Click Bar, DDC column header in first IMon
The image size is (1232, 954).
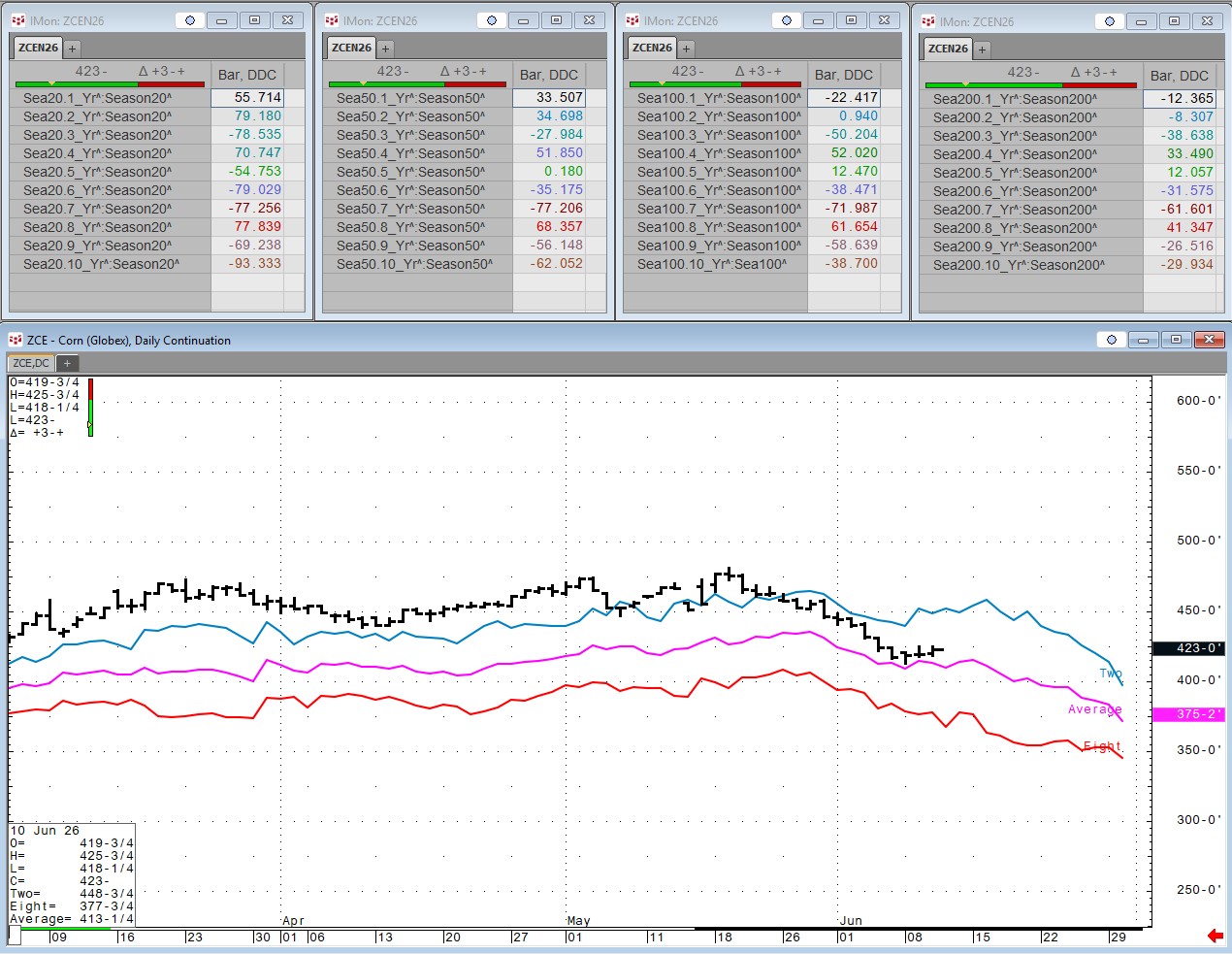(247, 75)
